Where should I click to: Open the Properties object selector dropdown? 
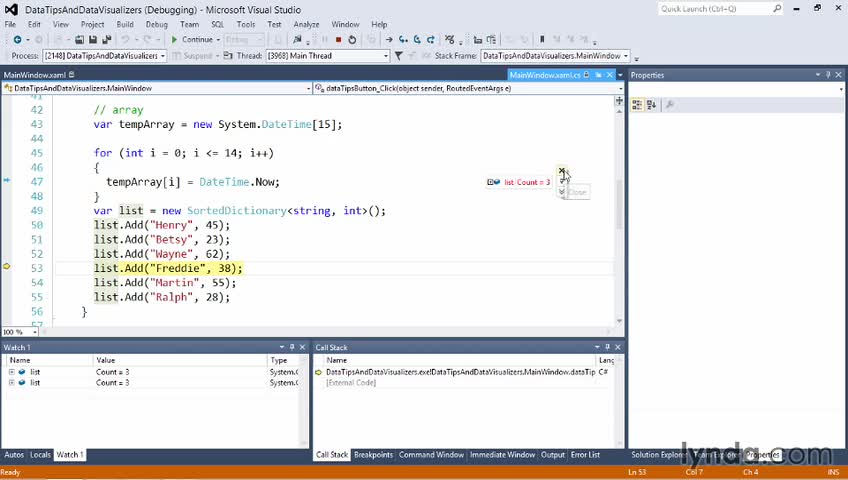pos(841,89)
